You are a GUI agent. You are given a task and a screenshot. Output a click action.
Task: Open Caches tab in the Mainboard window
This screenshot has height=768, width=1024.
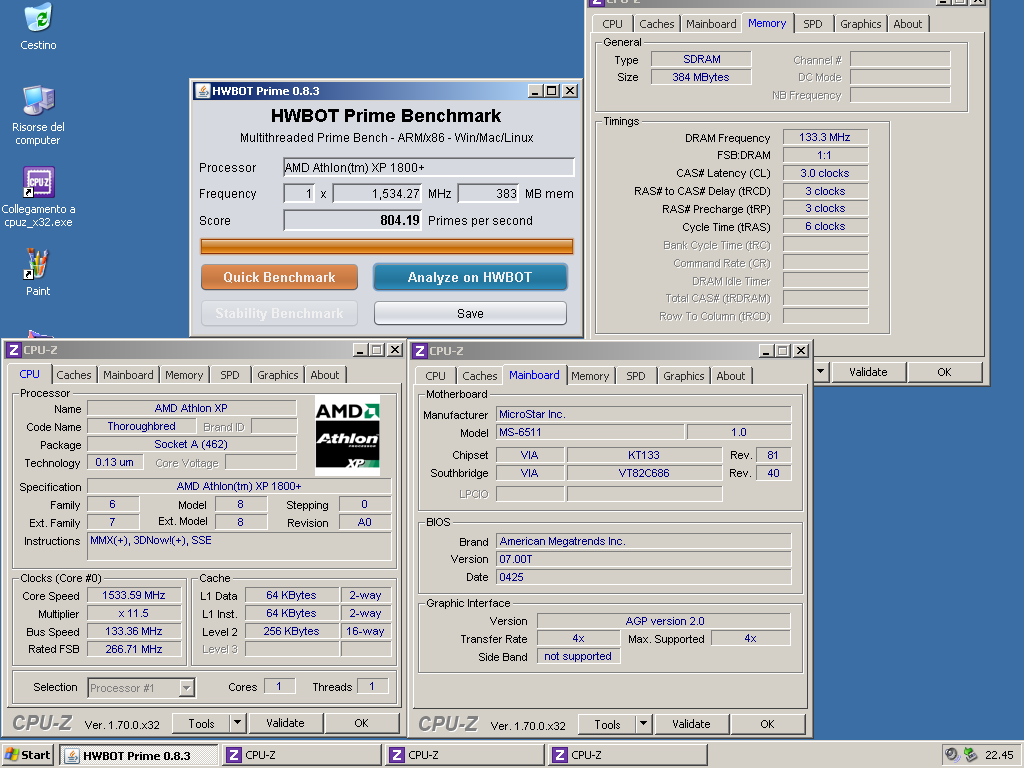tap(480, 376)
